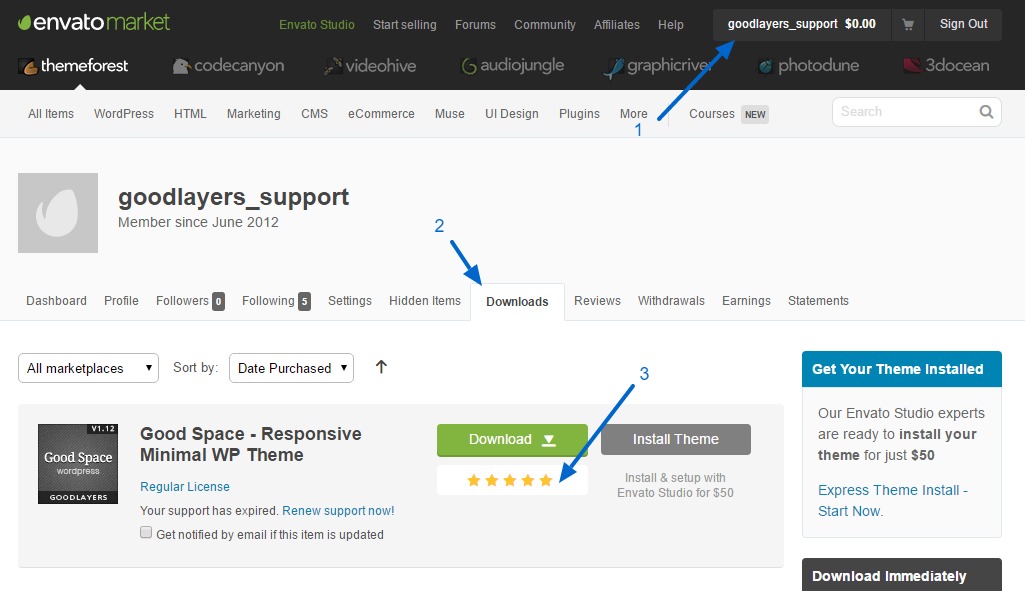
Task: Click the search magnifier icon
Action: [x=986, y=112]
